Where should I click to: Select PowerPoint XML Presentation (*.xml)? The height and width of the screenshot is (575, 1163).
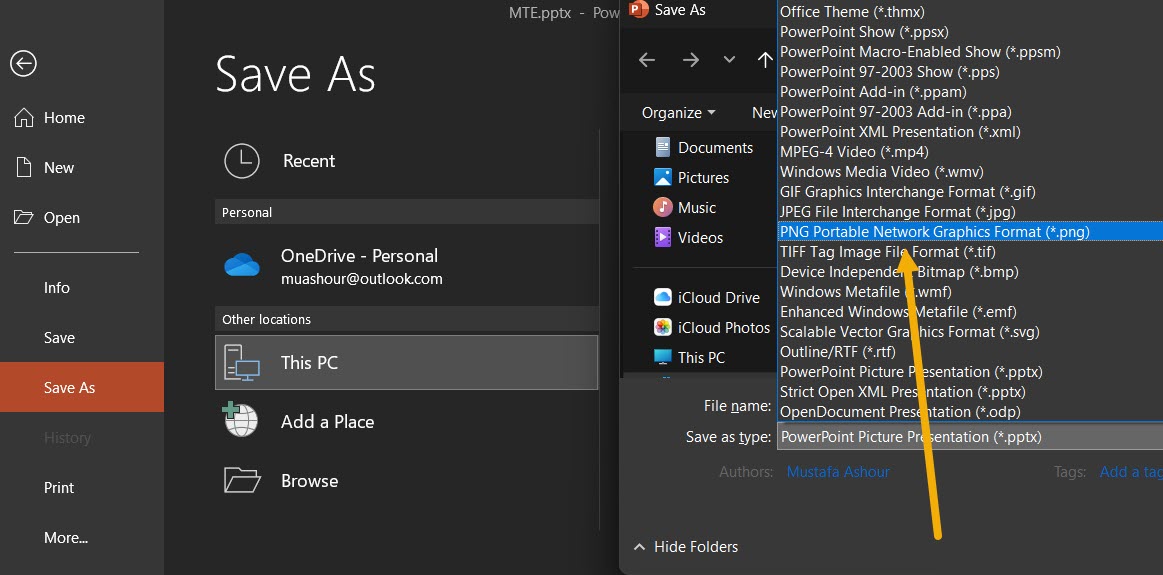[970, 132]
